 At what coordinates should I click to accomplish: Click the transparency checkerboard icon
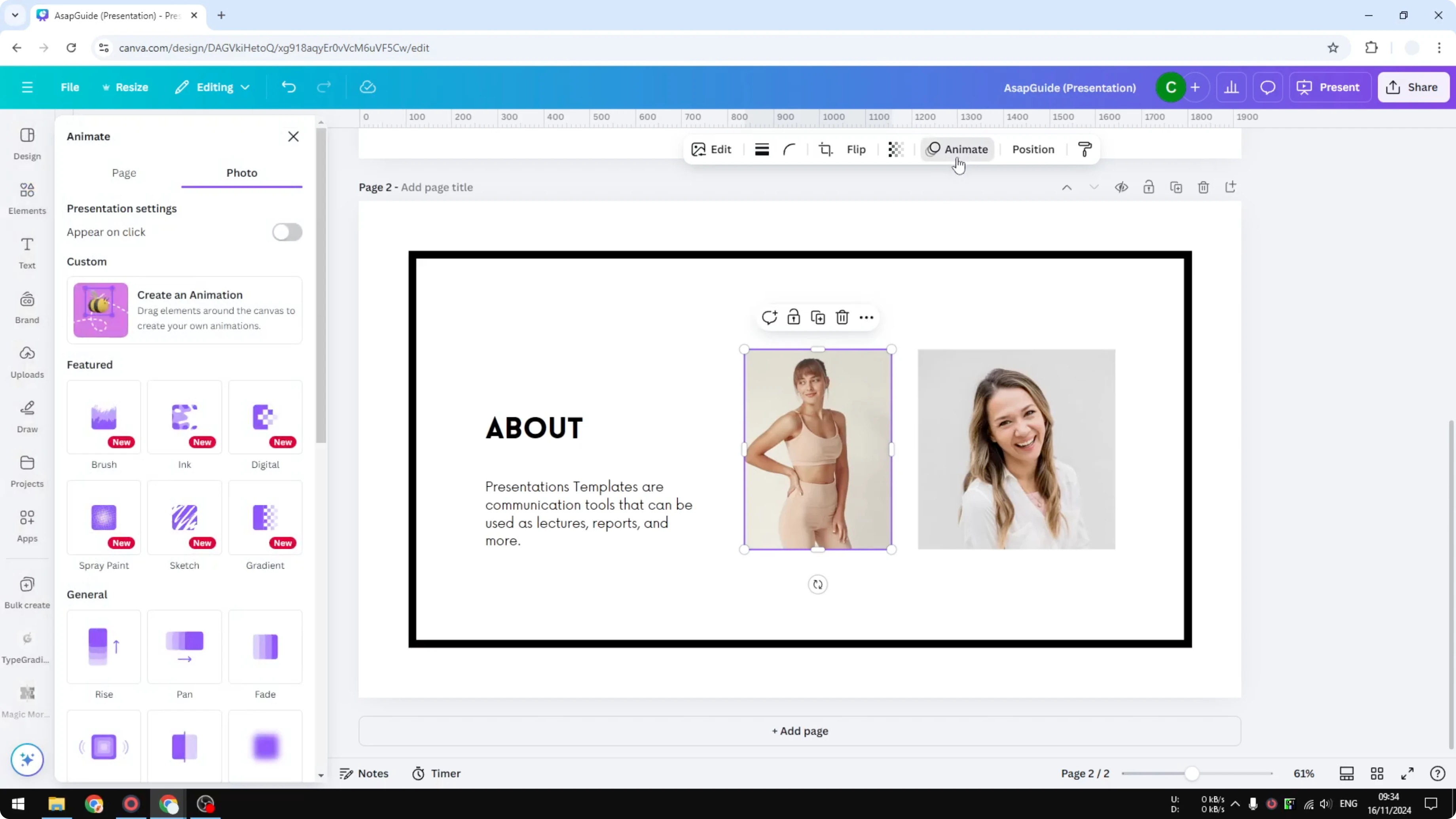[895, 149]
